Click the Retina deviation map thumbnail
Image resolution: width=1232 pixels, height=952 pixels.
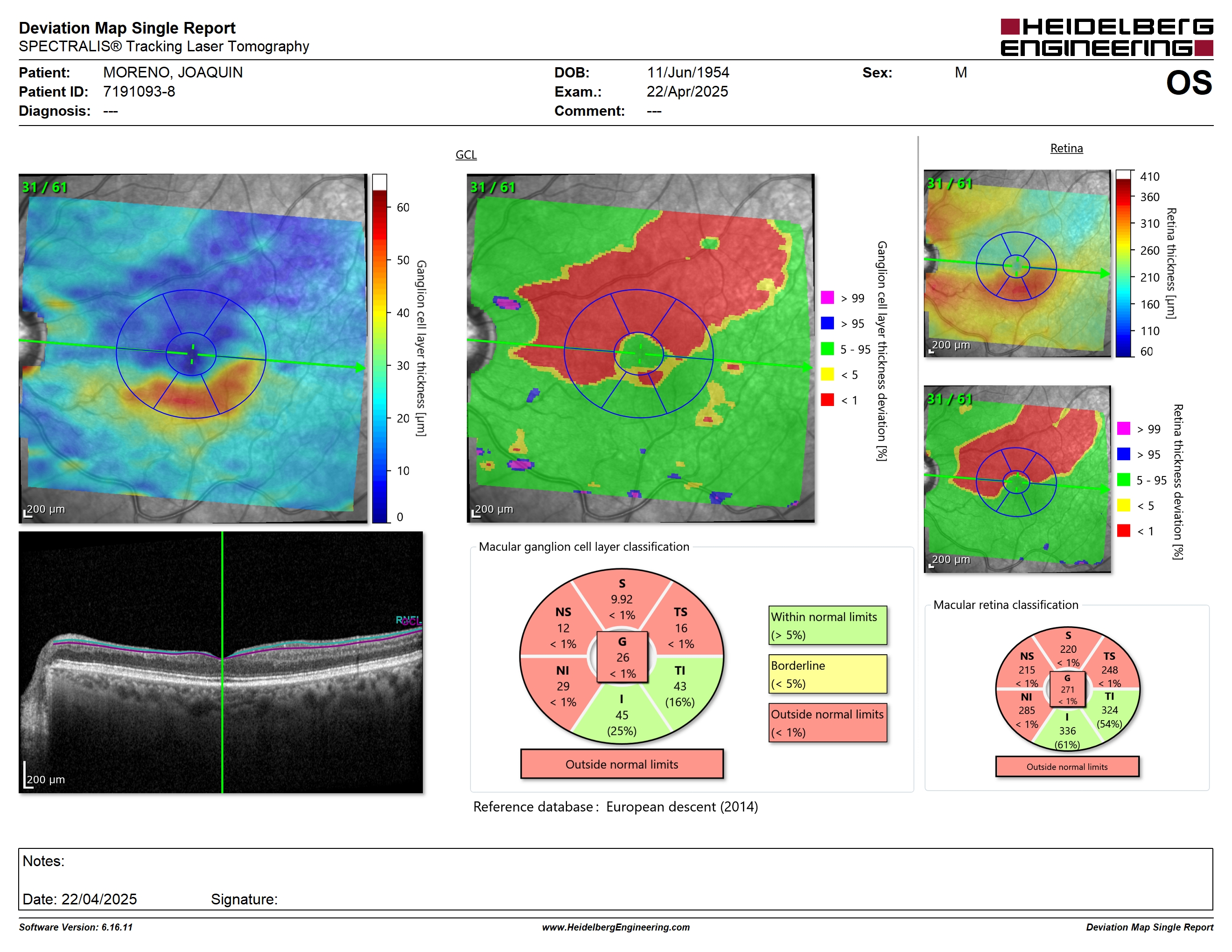1017,479
